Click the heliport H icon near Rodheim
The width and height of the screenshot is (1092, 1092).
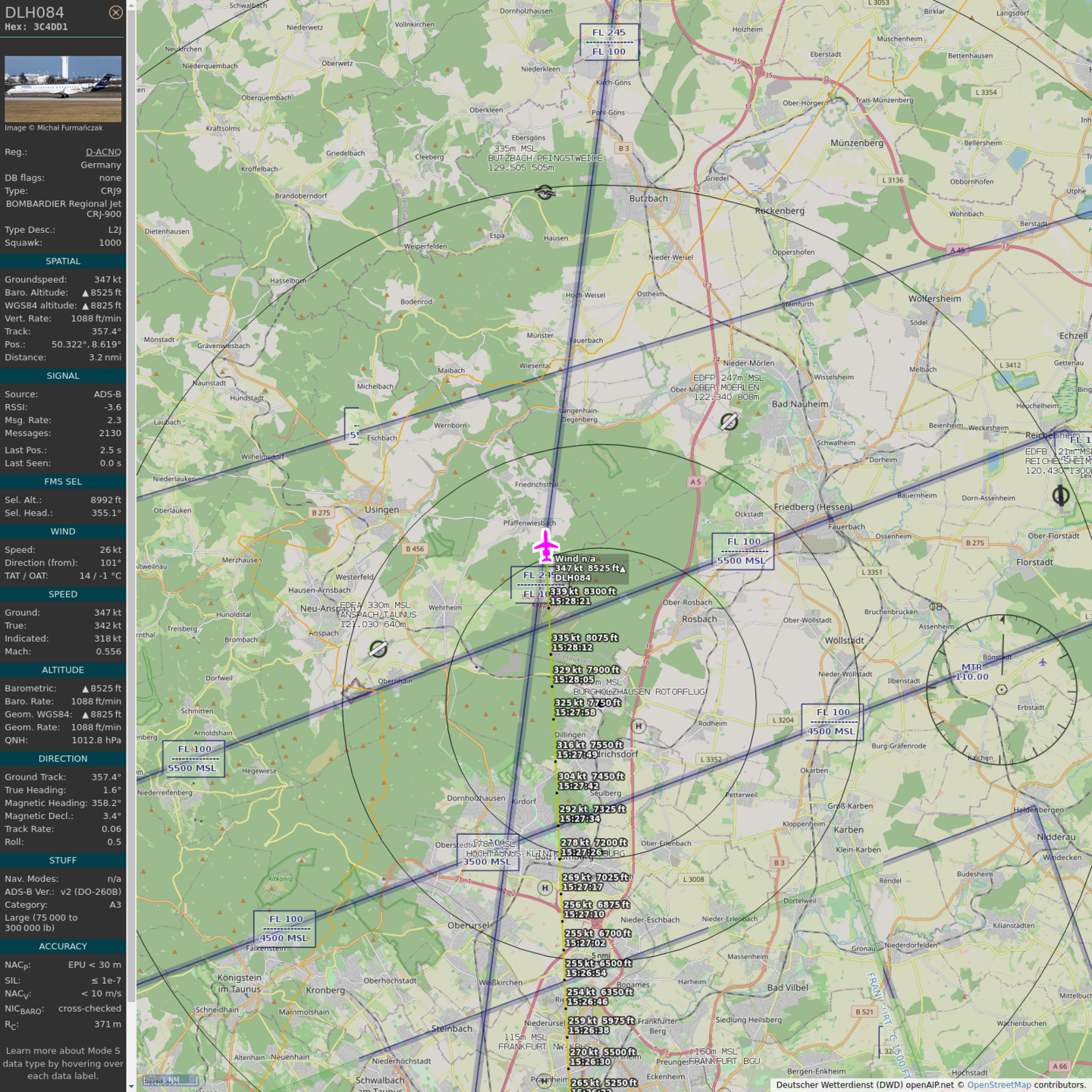point(639,726)
